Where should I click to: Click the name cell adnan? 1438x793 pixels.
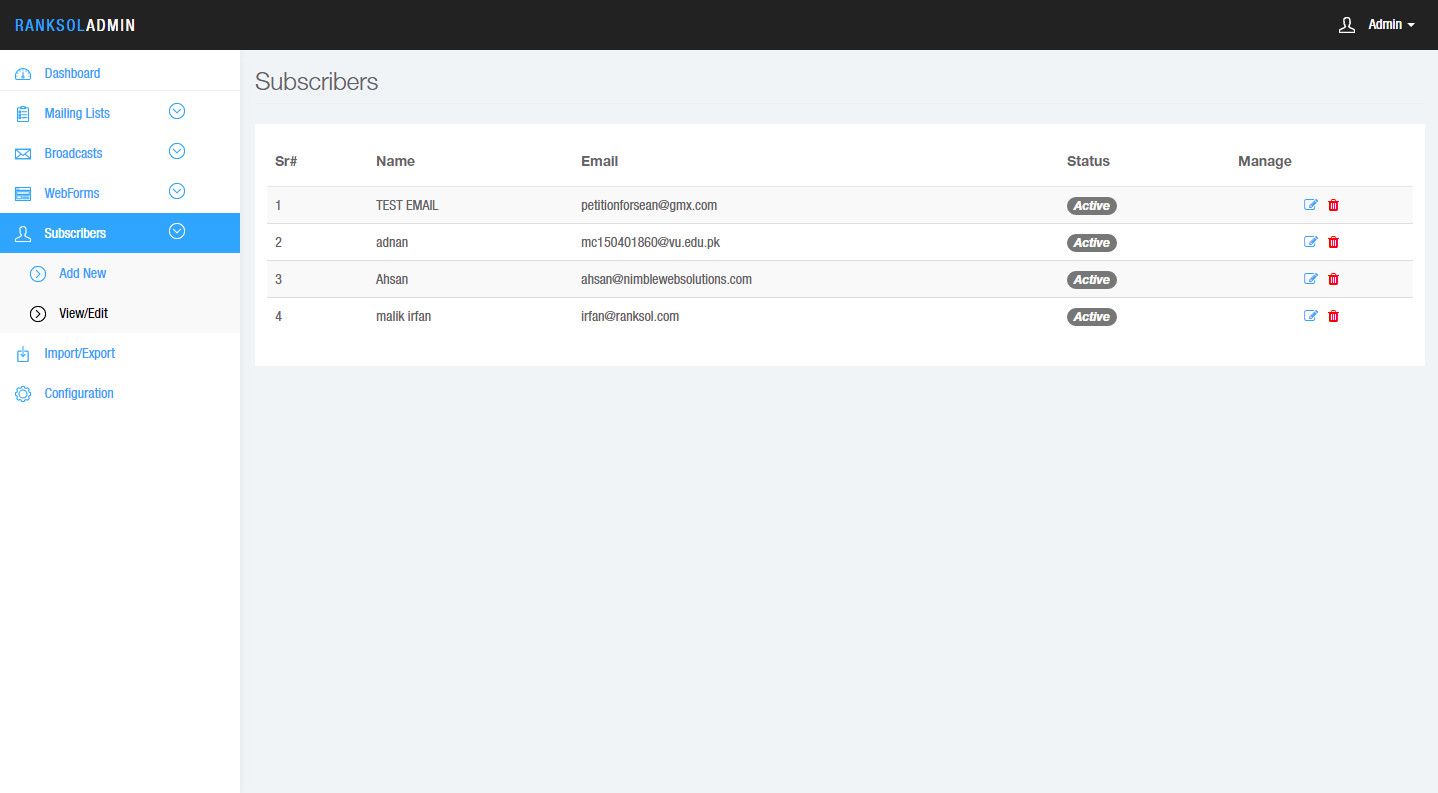click(392, 242)
